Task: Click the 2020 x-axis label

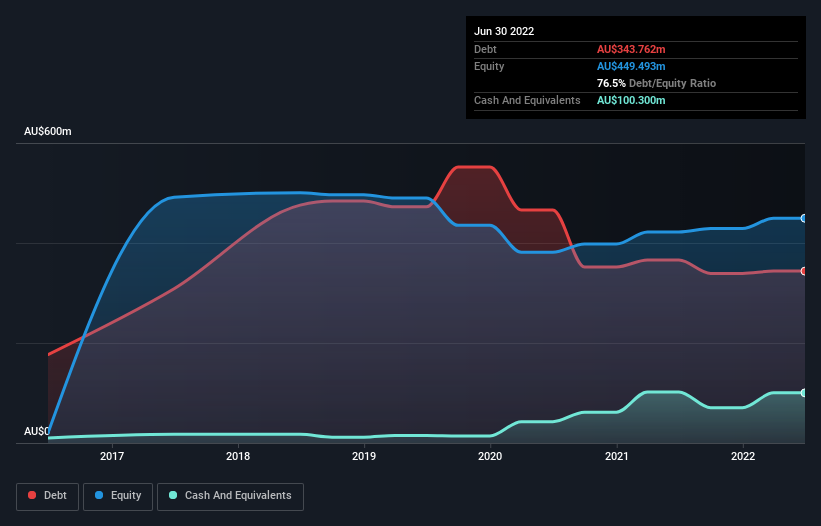Action: click(x=490, y=456)
